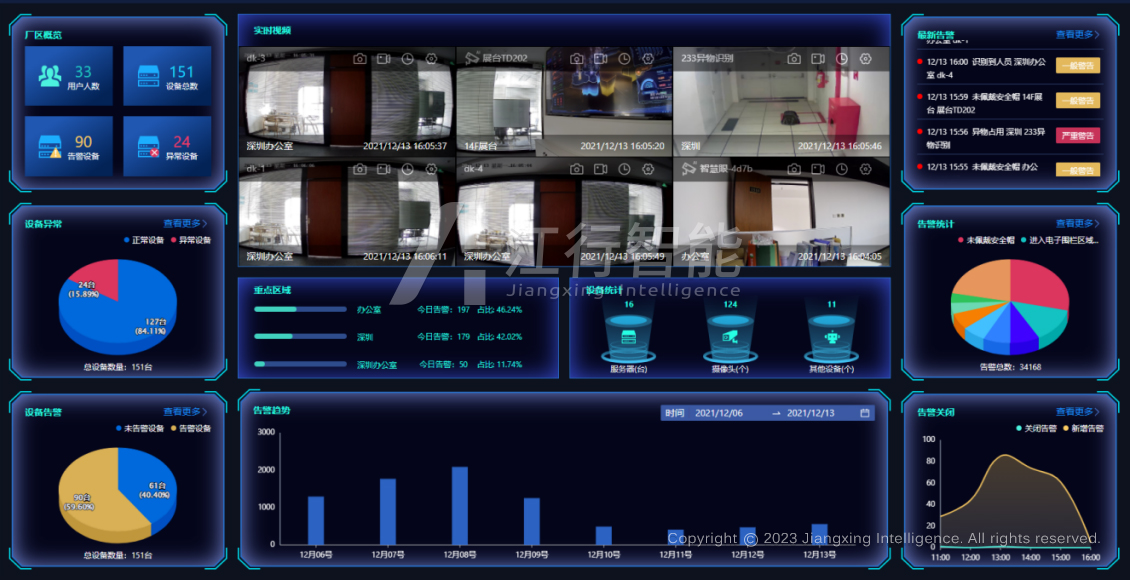Open history clock on dk-4 tile
Image resolution: width=1130 pixels, height=580 pixels.
pos(624,169)
